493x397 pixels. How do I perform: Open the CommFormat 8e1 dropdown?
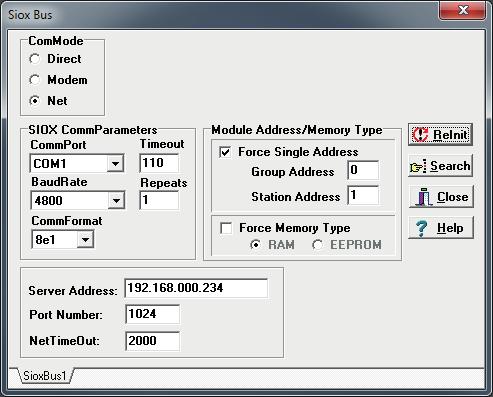(85, 240)
